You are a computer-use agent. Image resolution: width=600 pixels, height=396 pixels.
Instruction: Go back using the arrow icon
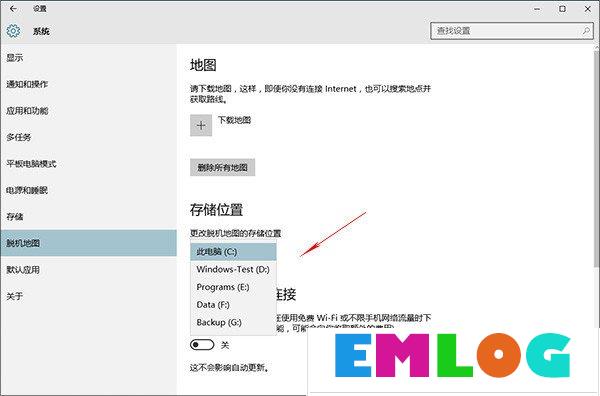tap(13, 8)
